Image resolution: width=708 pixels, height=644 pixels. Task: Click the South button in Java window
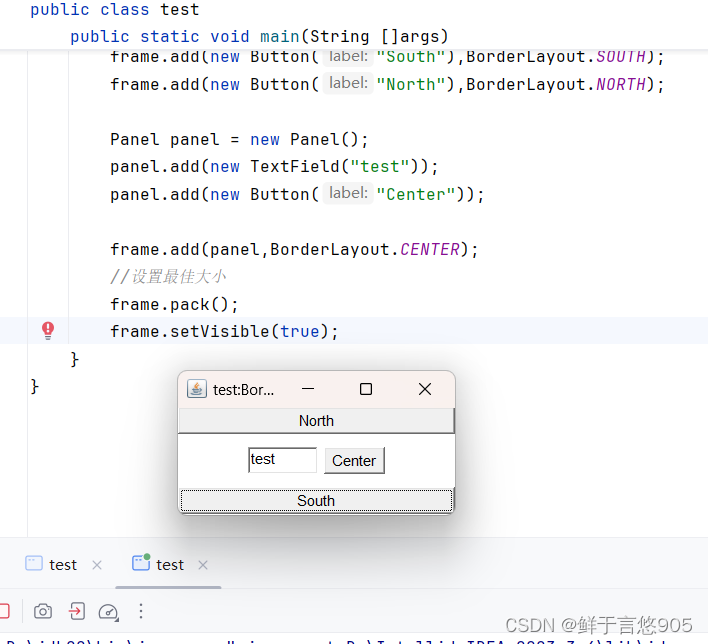coord(316,500)
